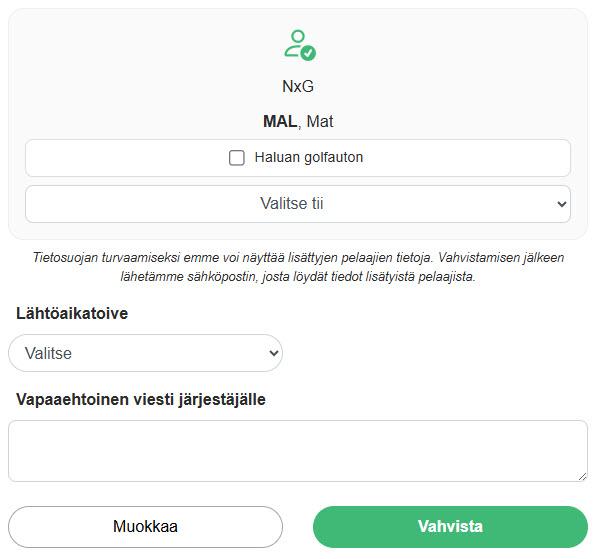Click the green checkmark badge on the player icon
The height and width of the screenshot is (559, 595).
point(308,53)
